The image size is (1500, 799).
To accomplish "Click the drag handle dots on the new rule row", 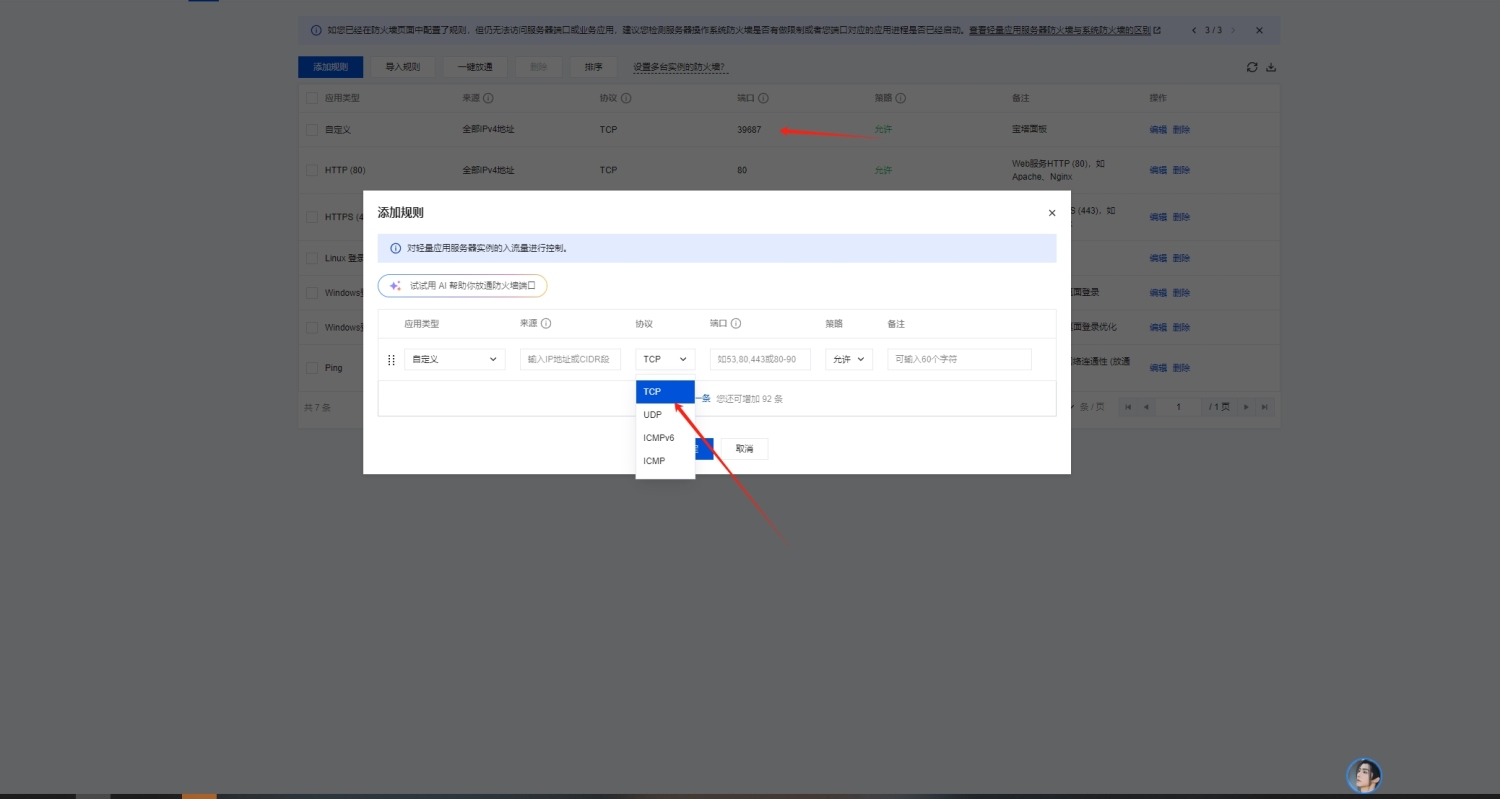I will tap(391, 359).
